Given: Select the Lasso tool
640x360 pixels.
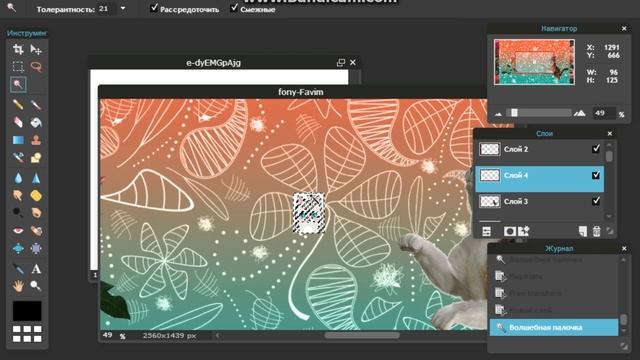Looking at the screenshot, I should [x=36, y=67].
